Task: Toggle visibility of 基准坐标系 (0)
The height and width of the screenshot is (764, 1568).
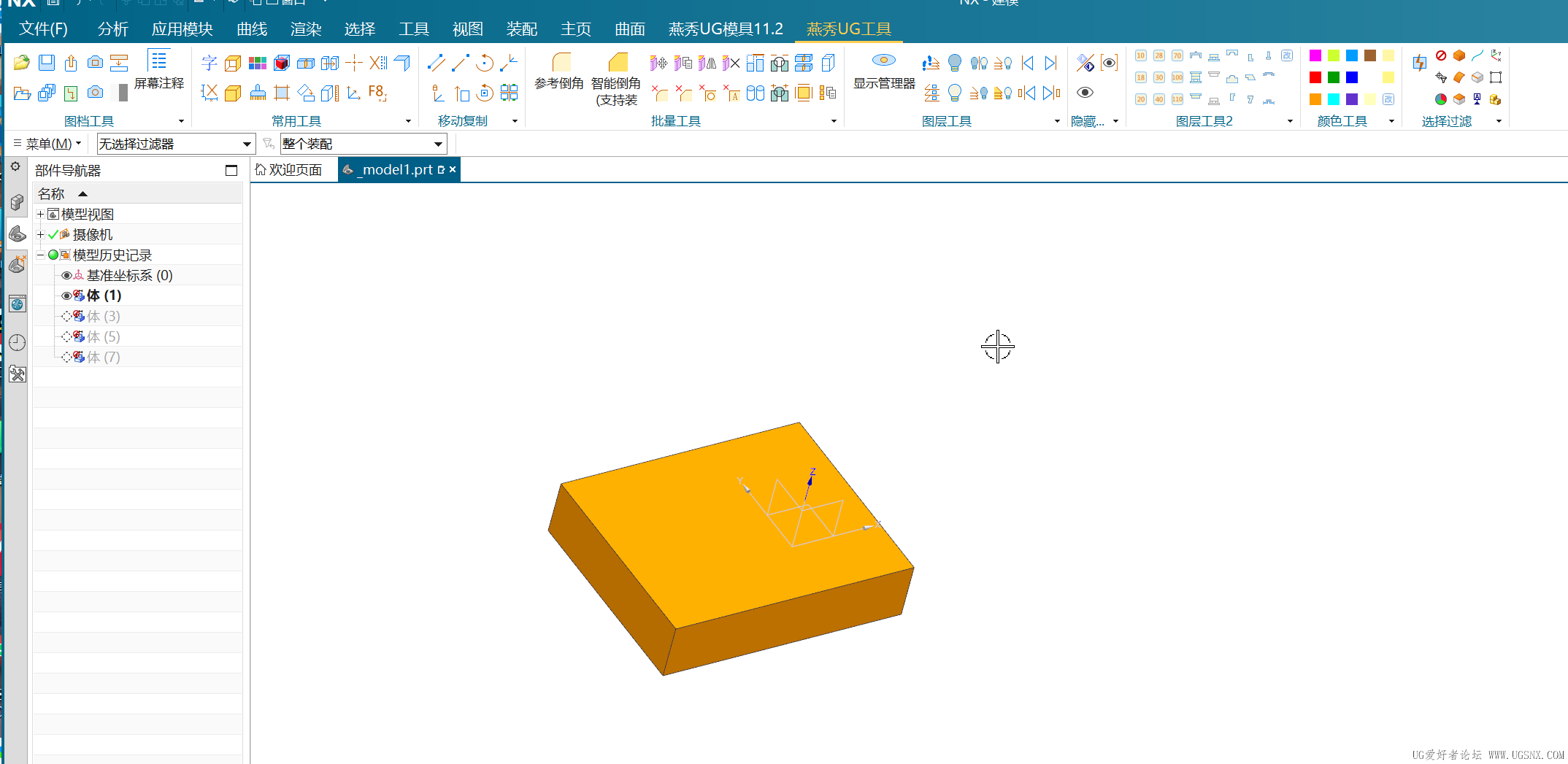Action: tap(66, 276)
